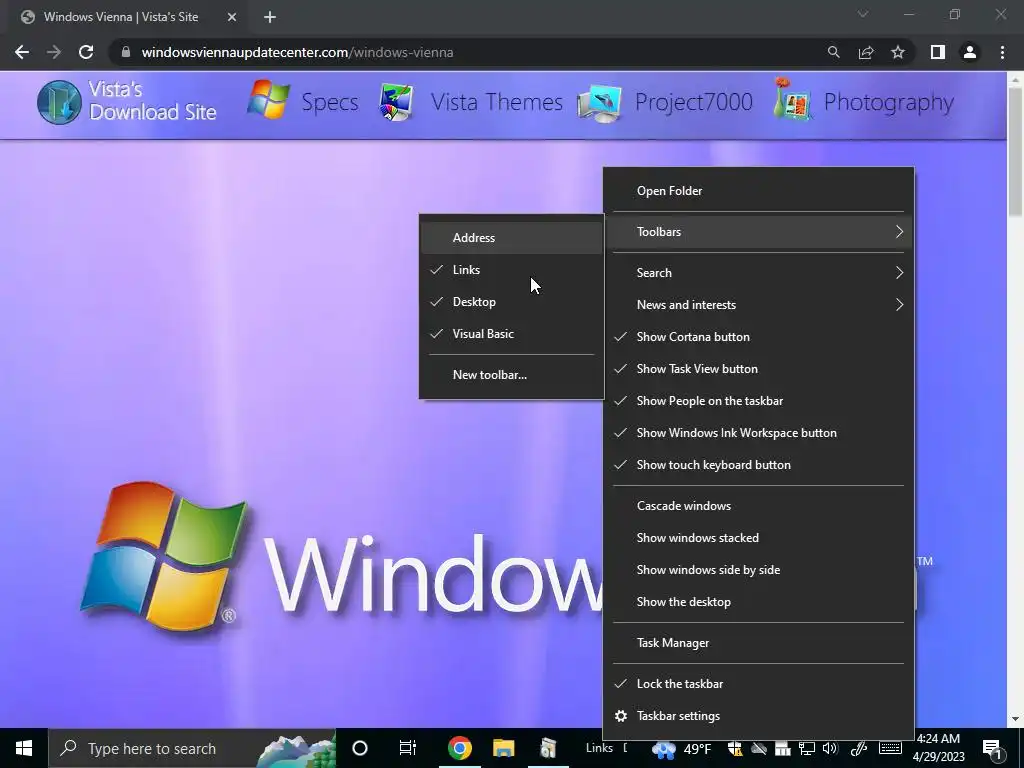The image size is (1024, 768).
Task: Open the touch keyboard tray icon
Action: click(x=890, y=748)
